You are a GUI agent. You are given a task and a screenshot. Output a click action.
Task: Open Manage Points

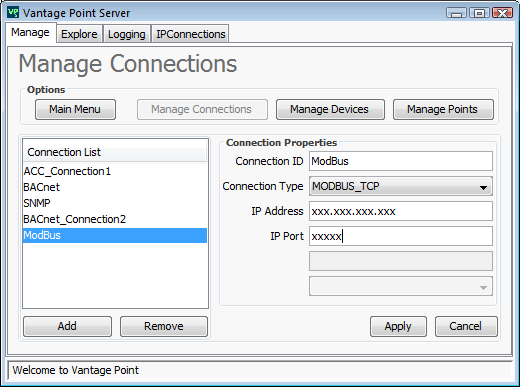[x=443, y=109]
